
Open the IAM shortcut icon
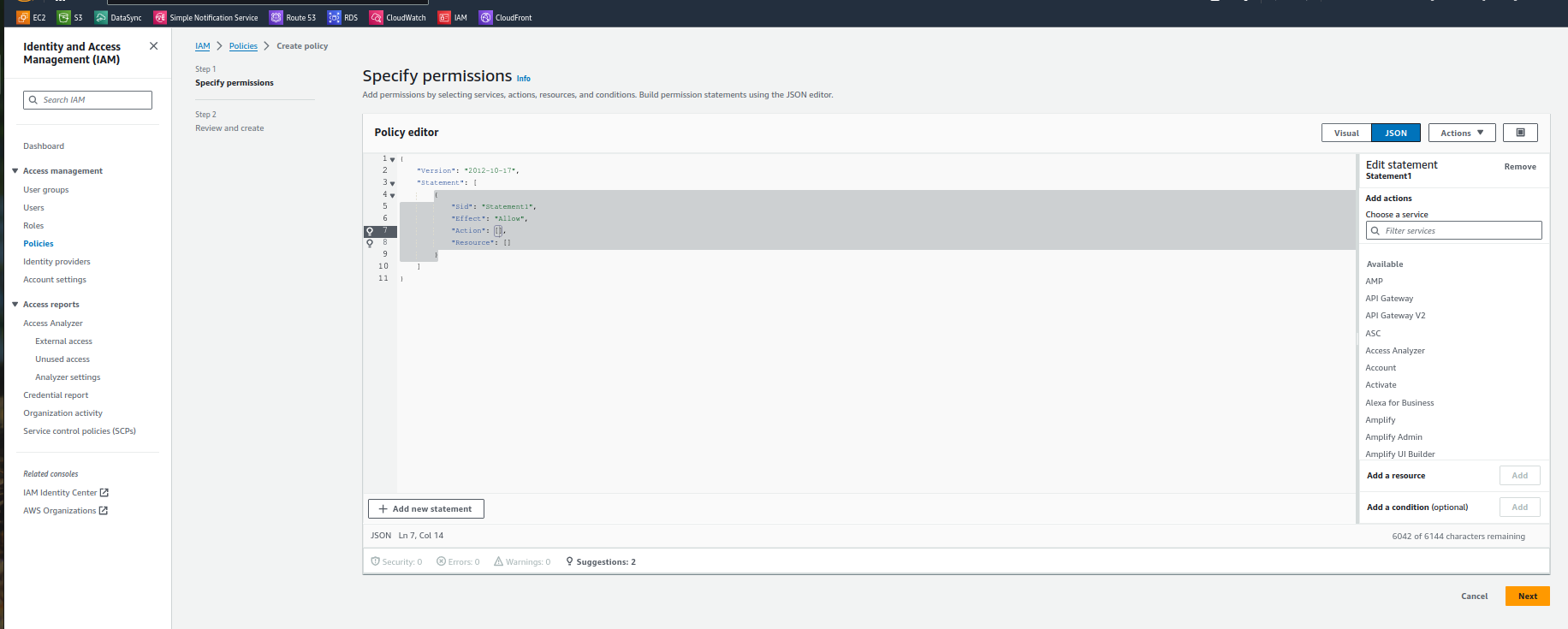444,17
